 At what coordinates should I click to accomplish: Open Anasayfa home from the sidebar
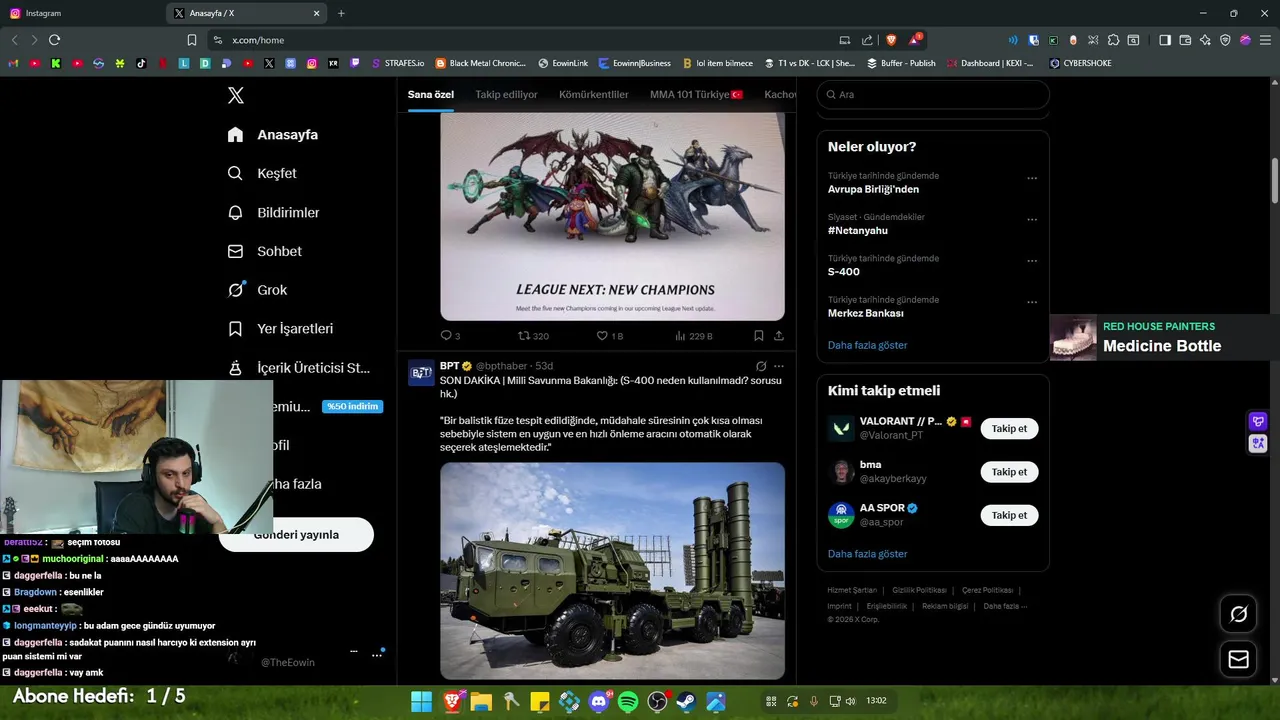click(273, 134)
